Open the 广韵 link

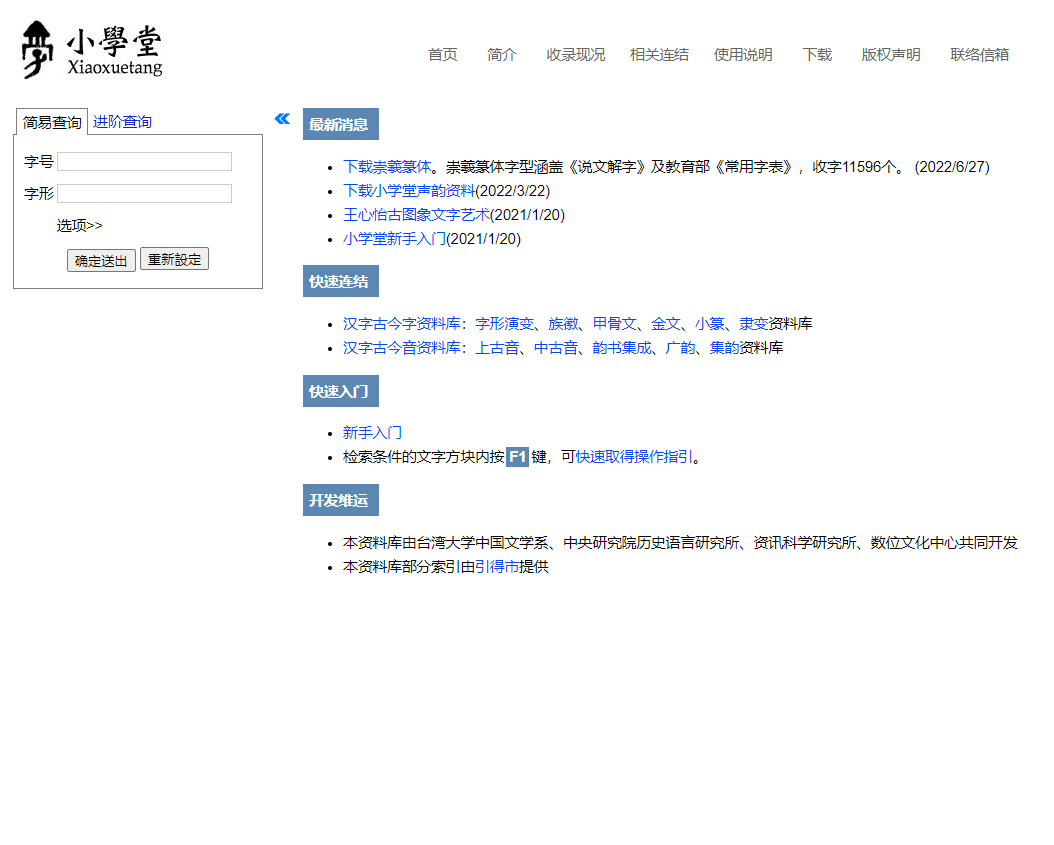coord(680,348)
